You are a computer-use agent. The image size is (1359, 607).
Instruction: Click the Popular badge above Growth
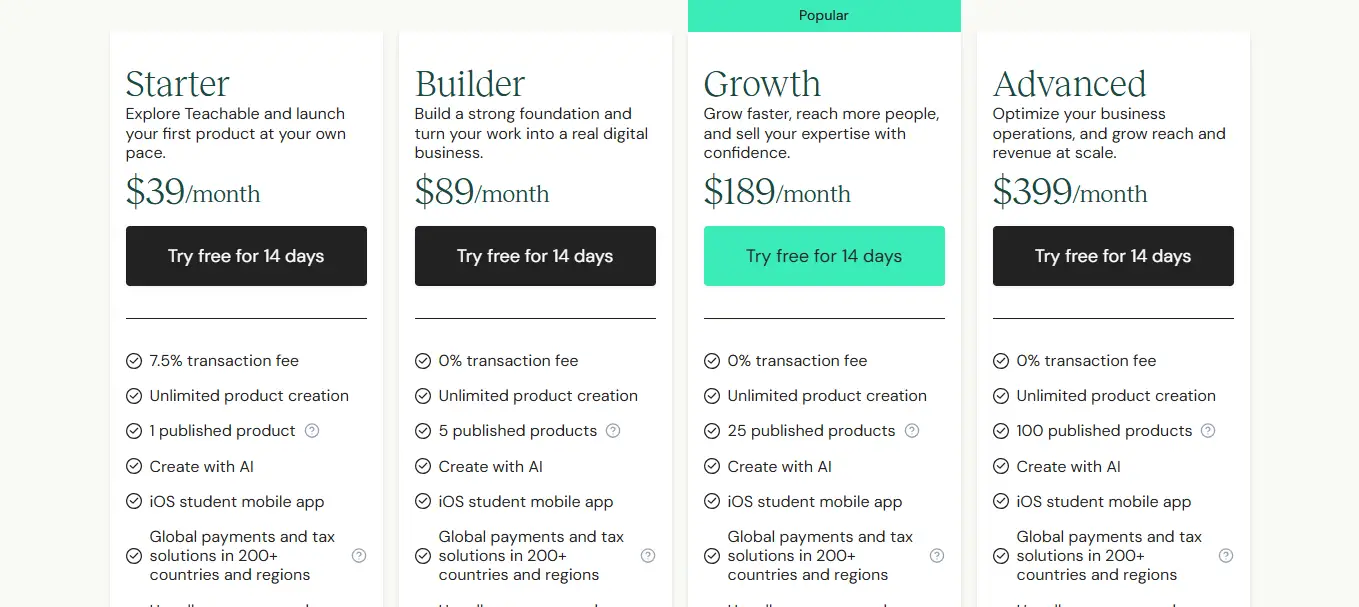coord(824,16)
